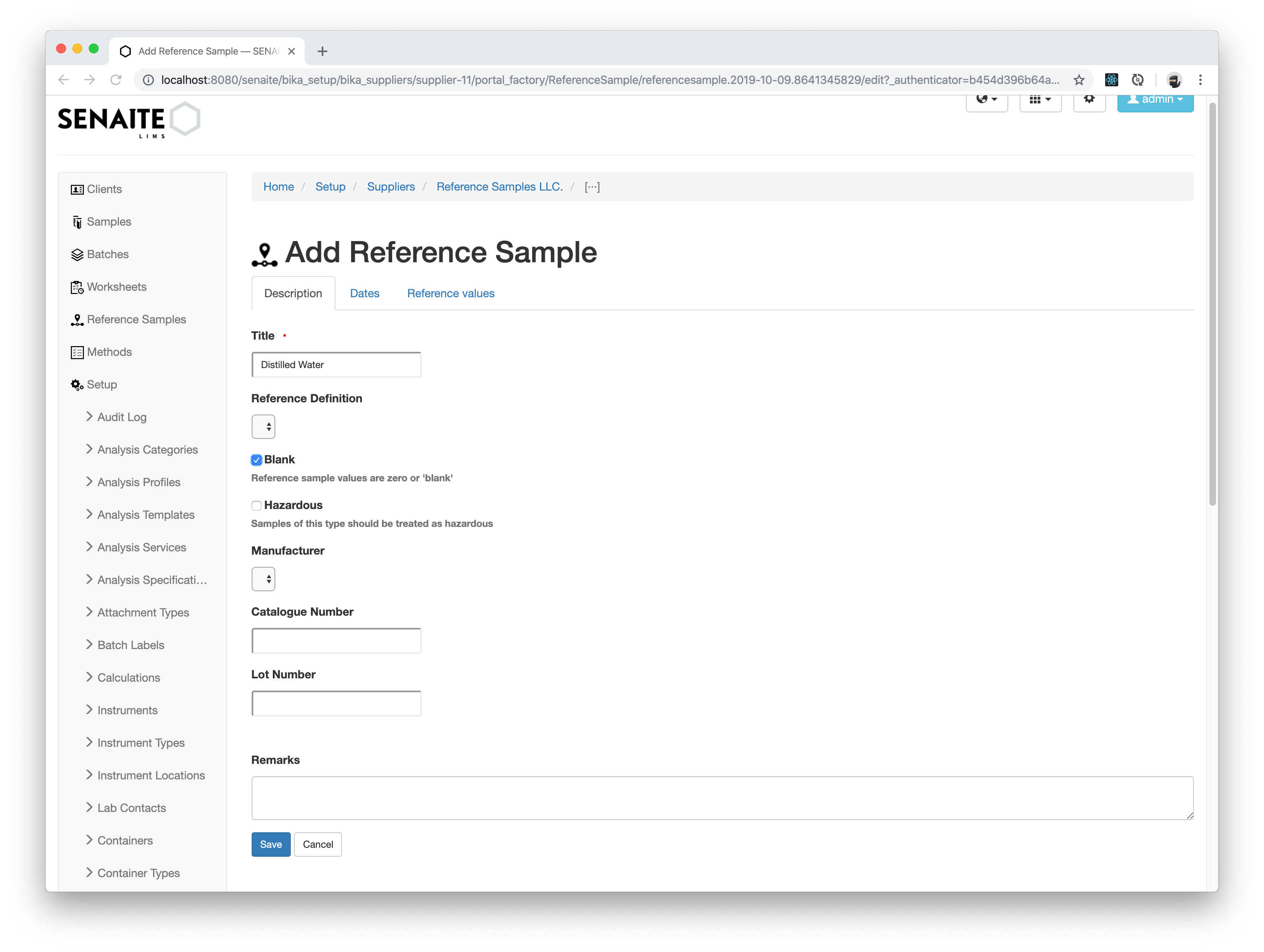Focus the Lot Number field
The height and width of the screenshot is (952, 1264).
coord(337,704)
